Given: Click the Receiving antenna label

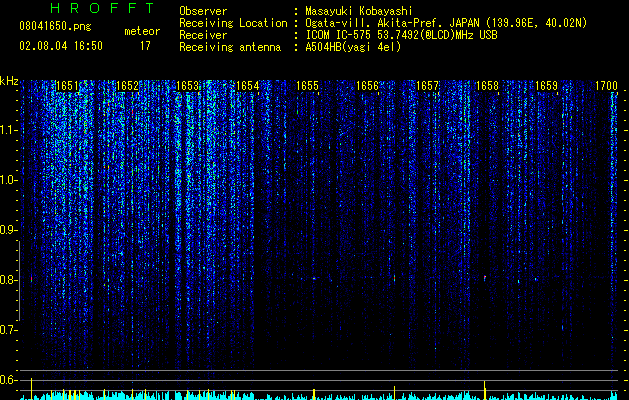Looking at the screenshot, I should coord(230,47).
